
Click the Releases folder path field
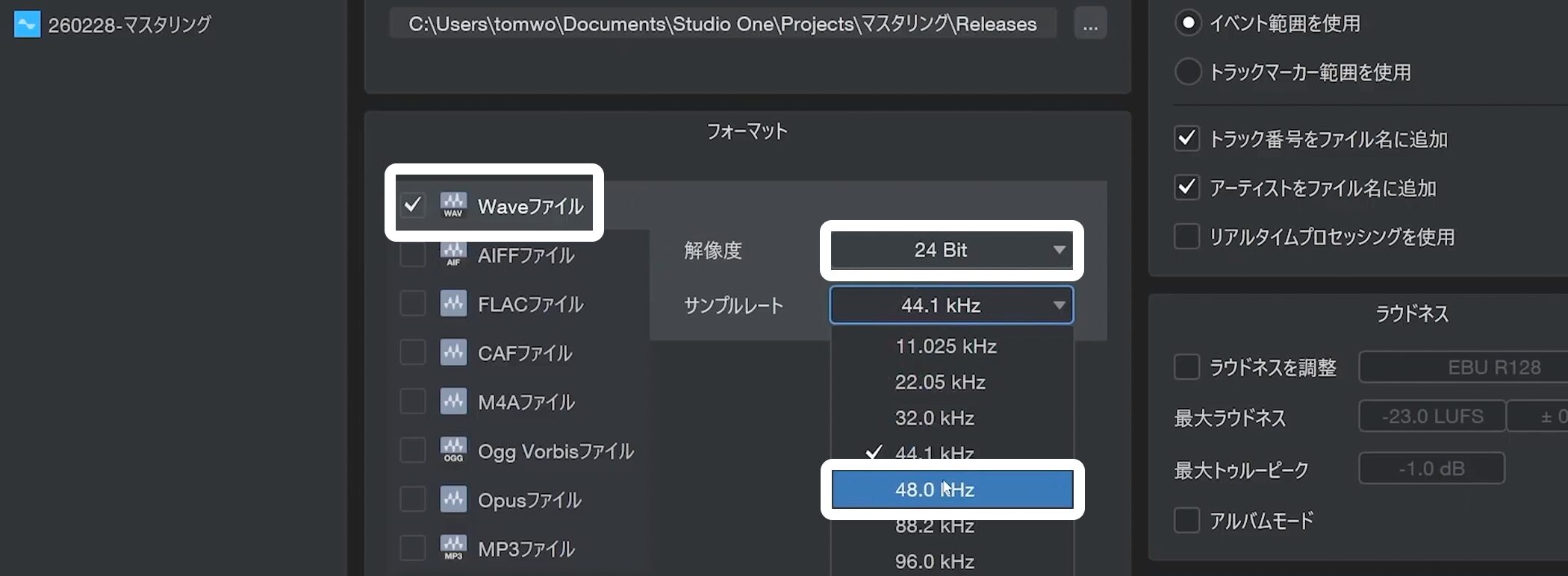tap(722, 25)
